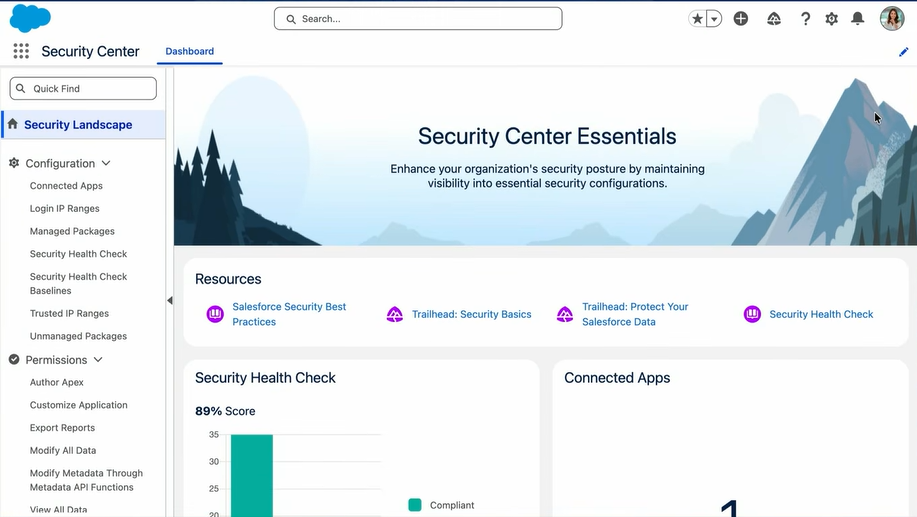Open Modify Metadata Through Metadata API Functions

click(x=86, y=480)
